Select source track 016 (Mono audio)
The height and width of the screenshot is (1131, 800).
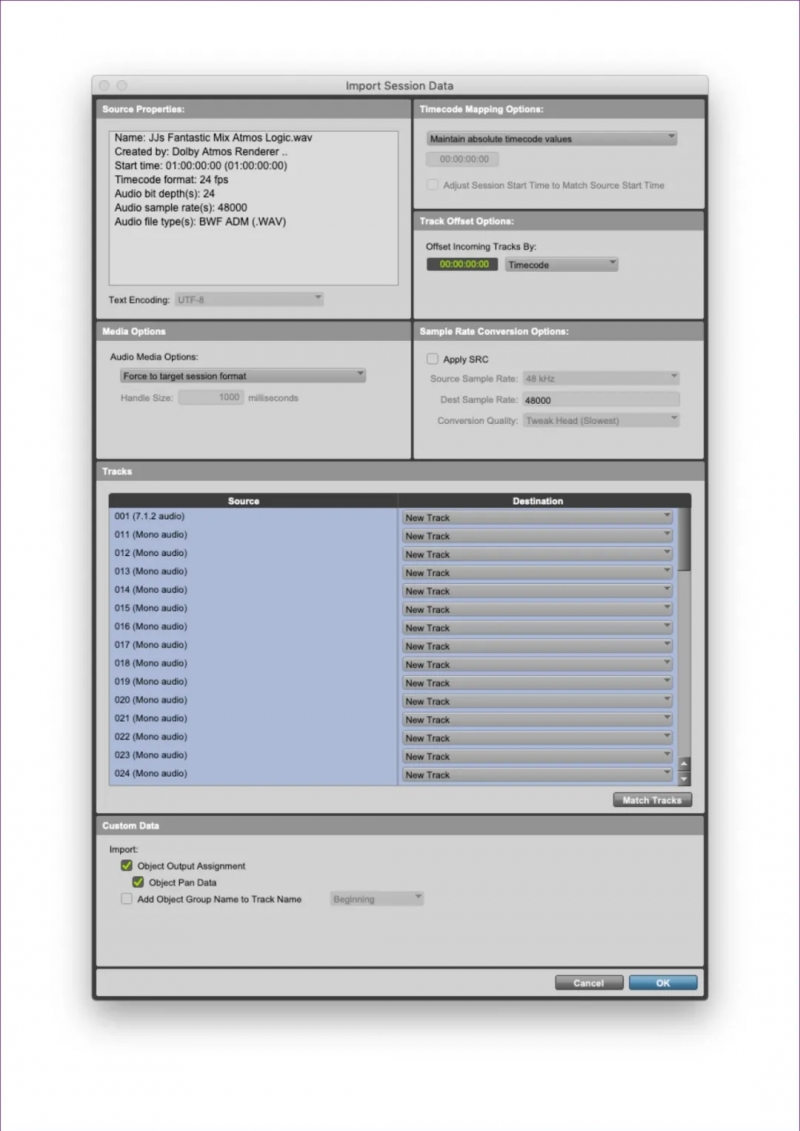[x=253, y=627]
